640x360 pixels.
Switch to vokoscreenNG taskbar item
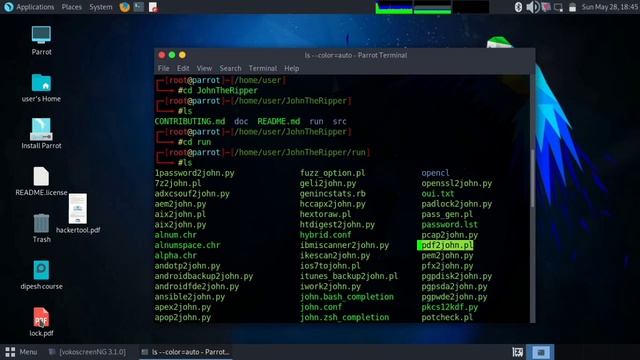coord(87,352)
